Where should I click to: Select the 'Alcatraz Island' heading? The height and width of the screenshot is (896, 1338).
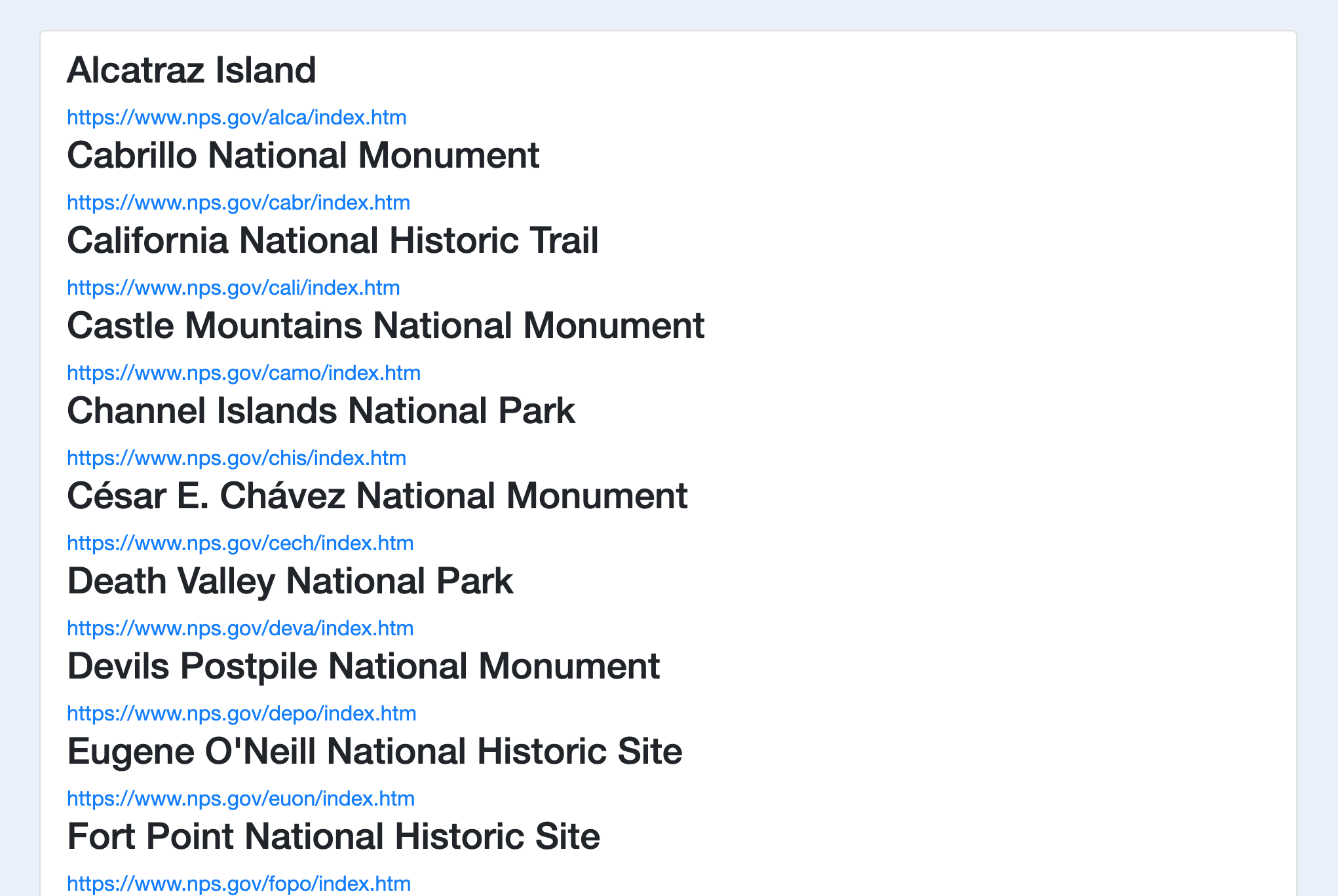pyautogui.click(x=191, y=70)
